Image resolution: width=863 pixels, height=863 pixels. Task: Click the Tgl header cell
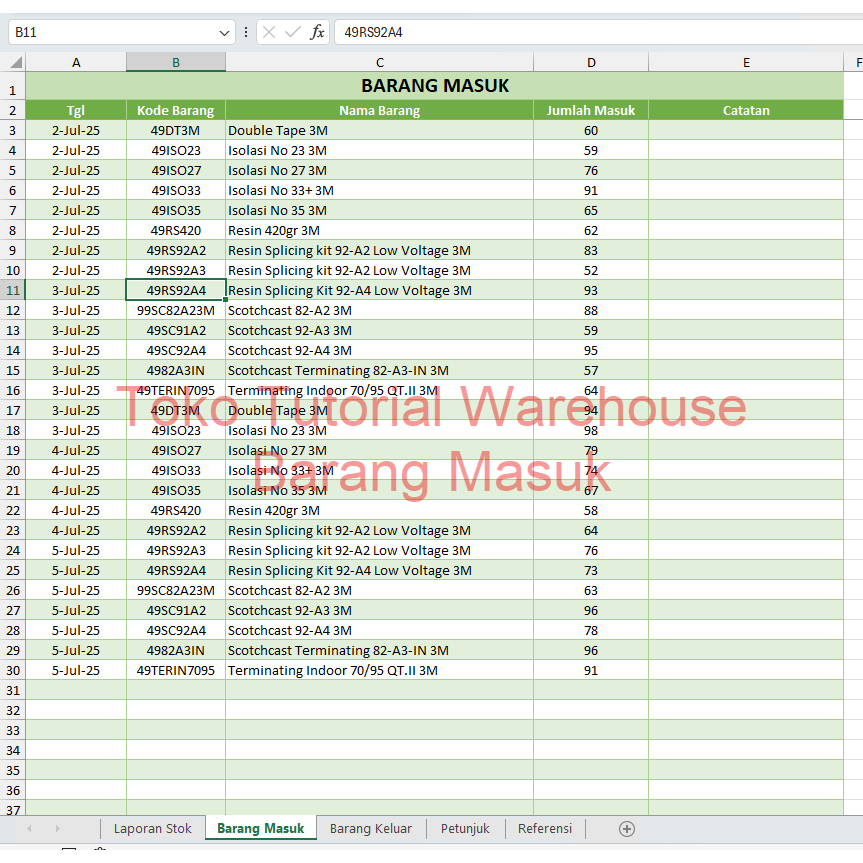[76, 110]
